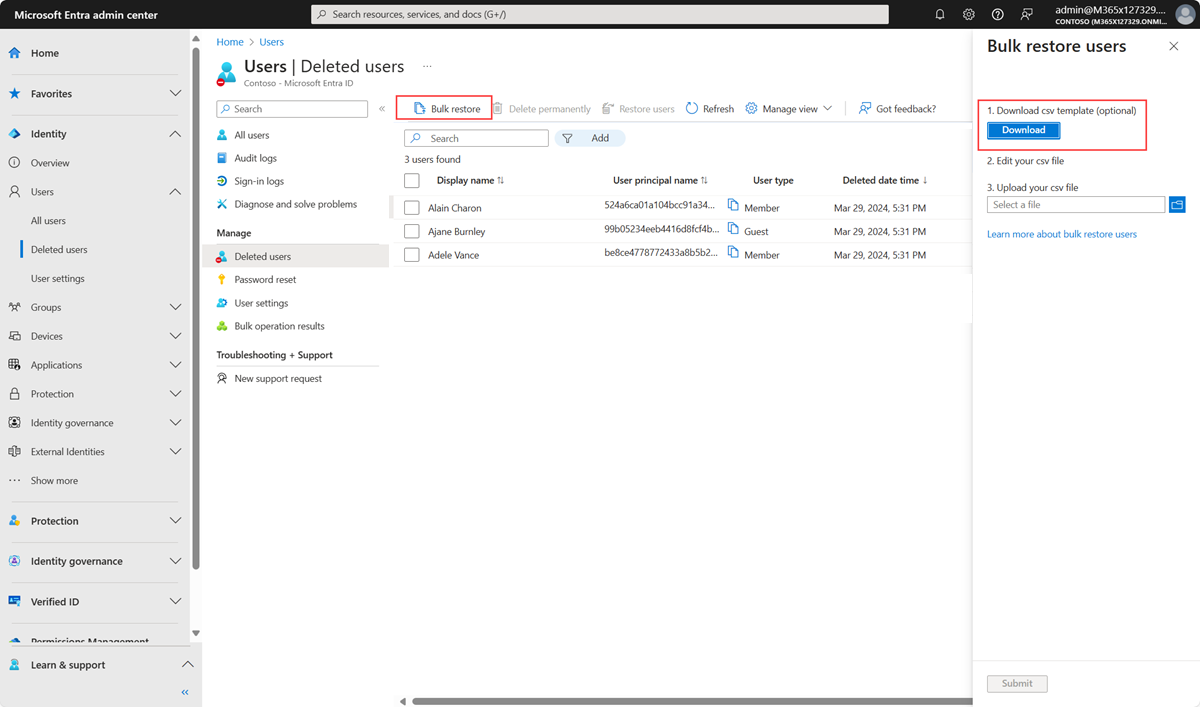Expand the Groups sidebar chevron
Screen dimensions: 1200x707
coord(175,307)
